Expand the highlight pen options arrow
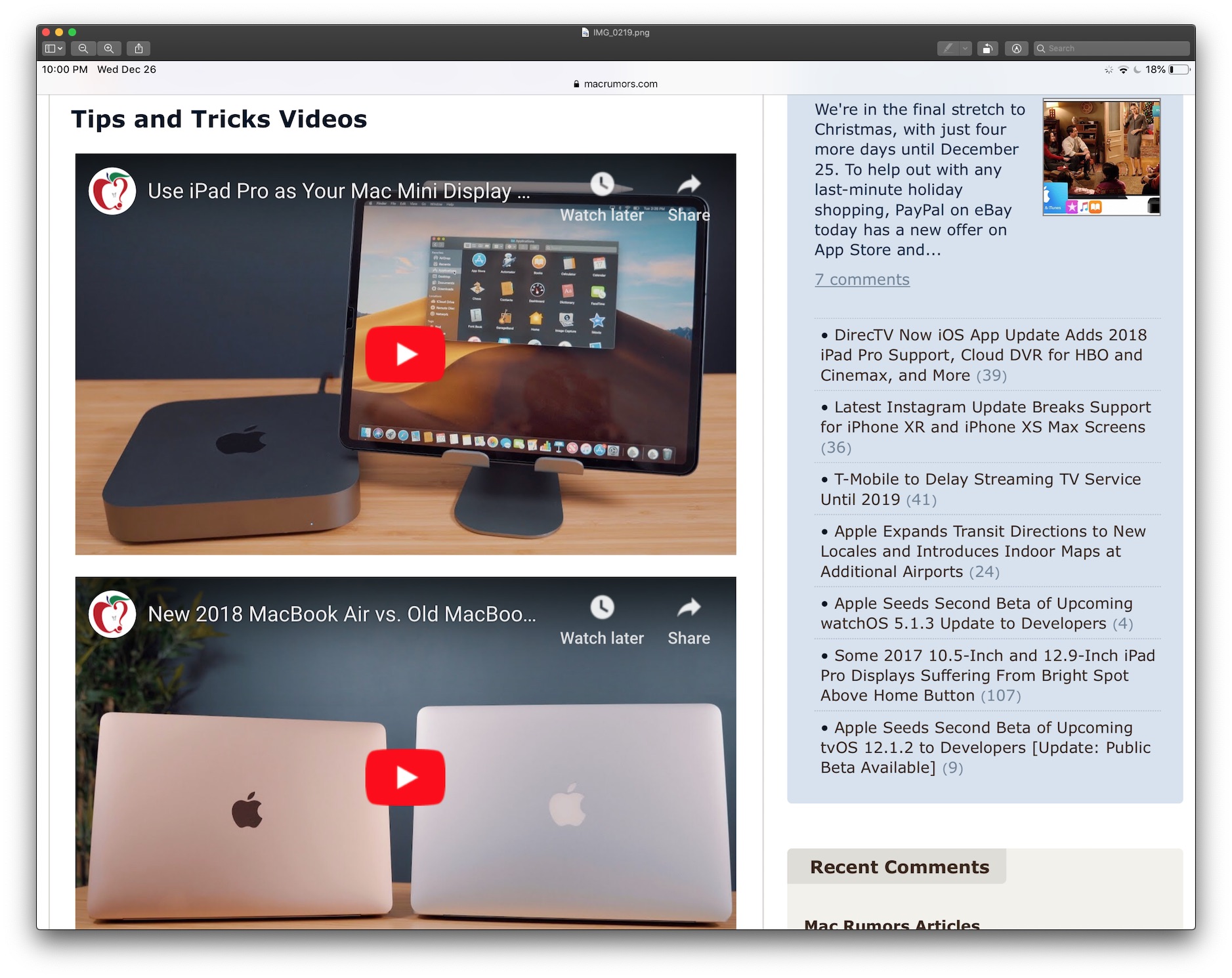 click(x=965, y=49)
